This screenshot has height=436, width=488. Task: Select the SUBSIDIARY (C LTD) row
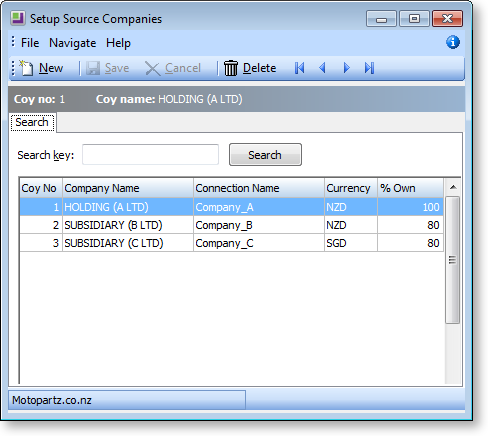(231, 243)
